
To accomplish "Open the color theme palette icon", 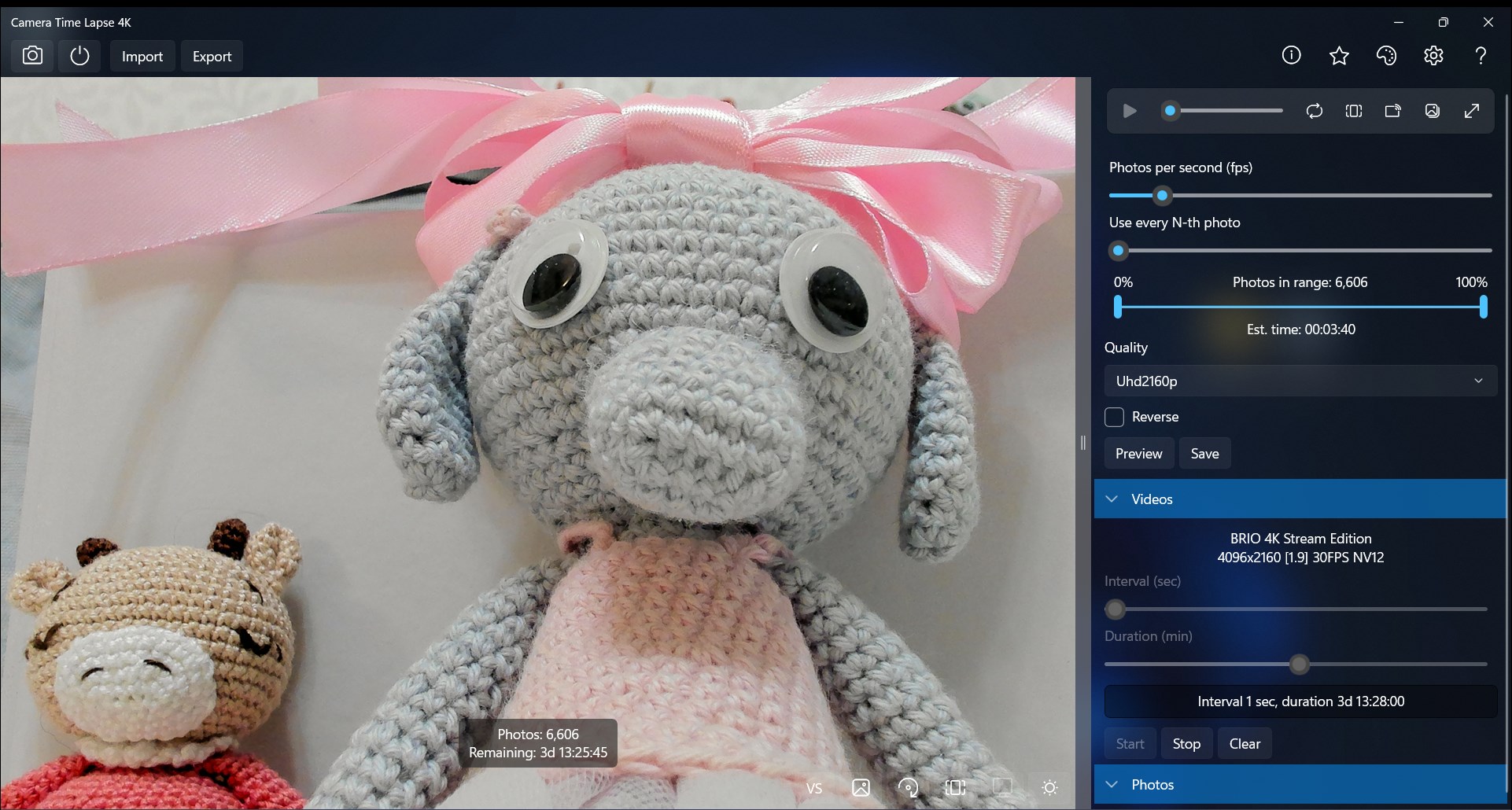I will click(x=1386, y=55).
